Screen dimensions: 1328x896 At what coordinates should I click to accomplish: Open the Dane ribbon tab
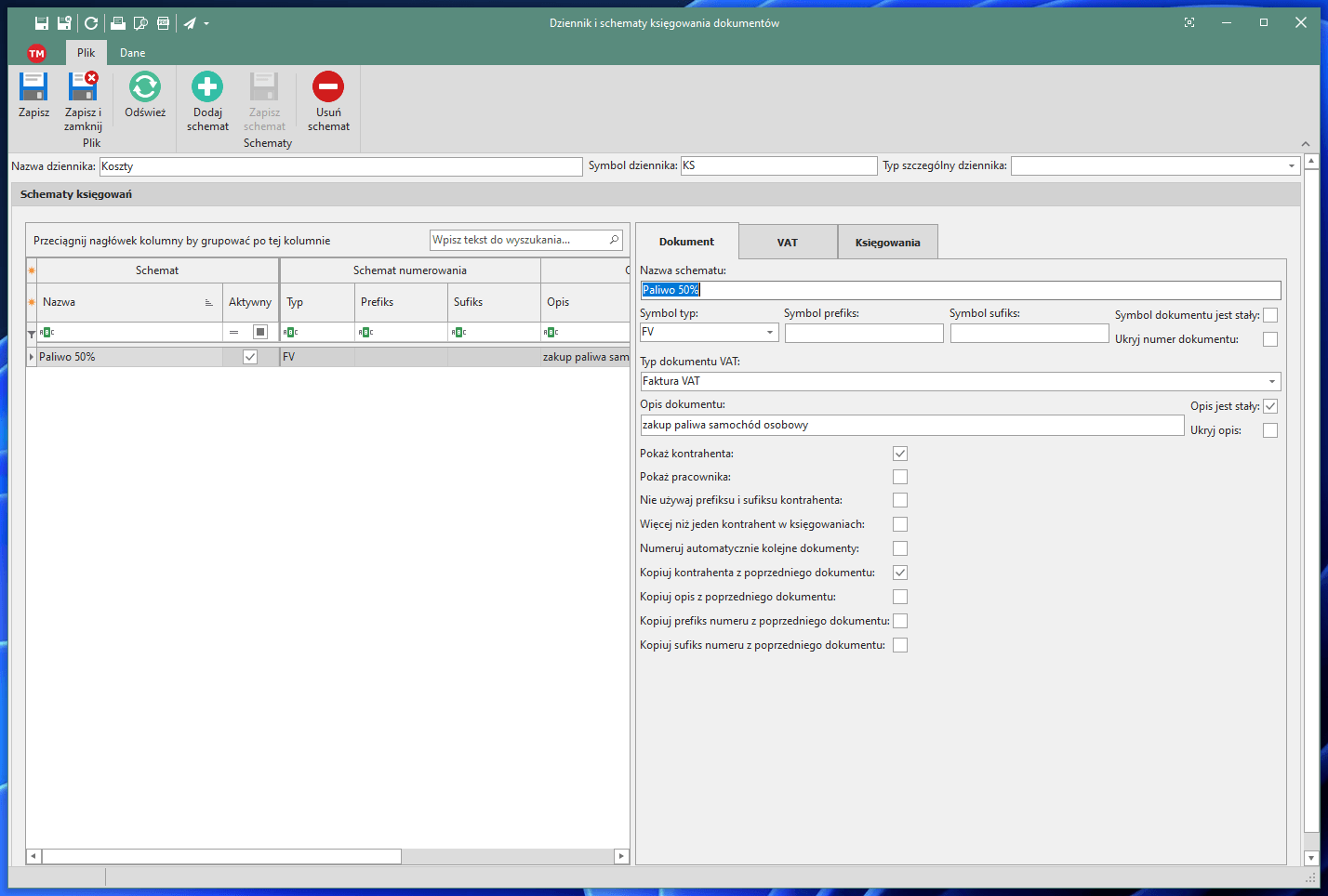(132, 53)
